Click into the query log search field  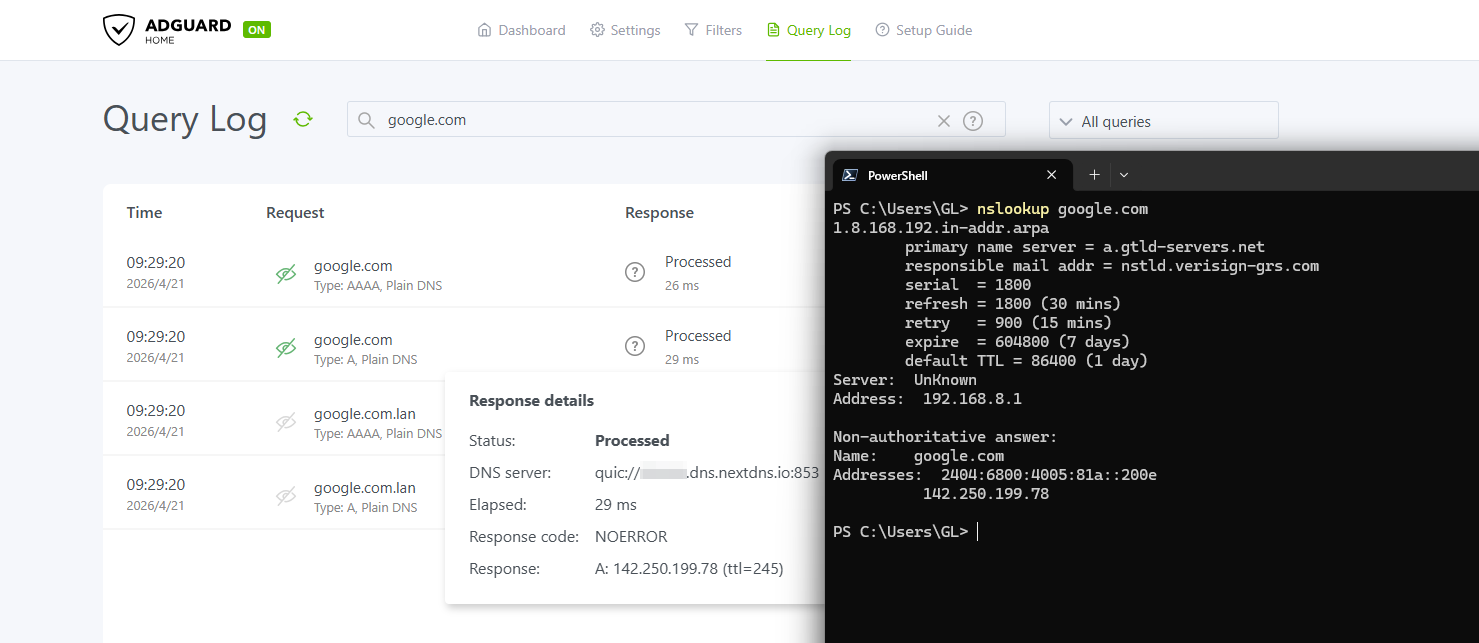click(x=650, y=120)
